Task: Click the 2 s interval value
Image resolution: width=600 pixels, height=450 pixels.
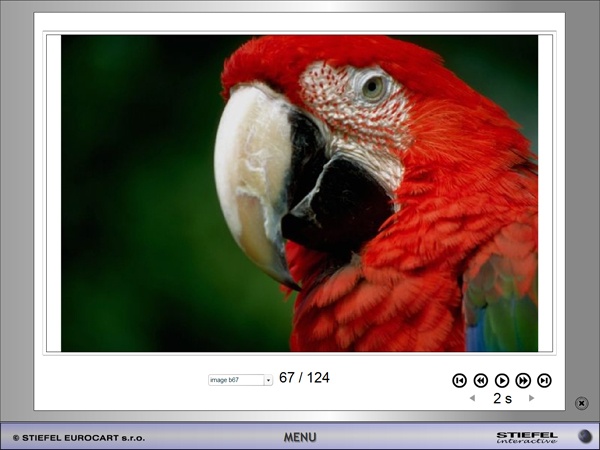Action: click(502, 398)
